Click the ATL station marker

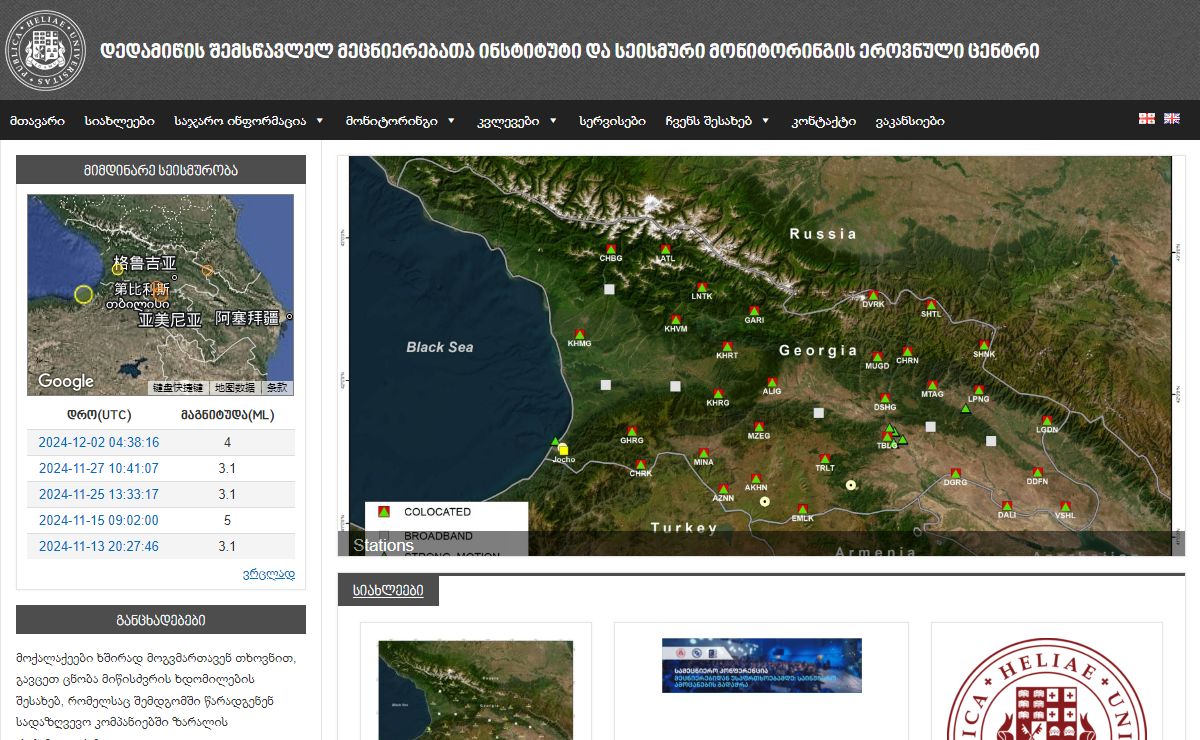pos(666,249)
